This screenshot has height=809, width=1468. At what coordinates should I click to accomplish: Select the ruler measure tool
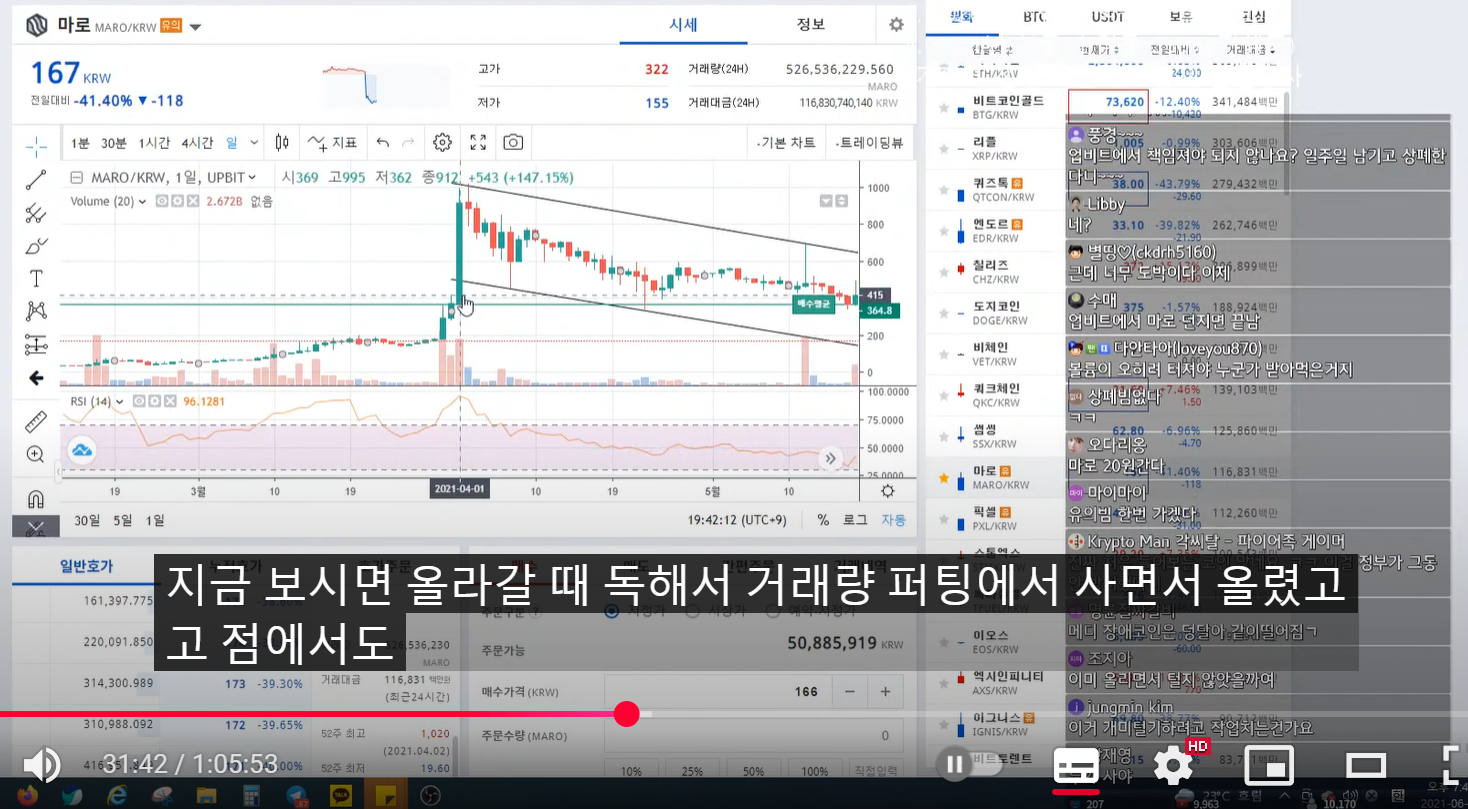[x=36, y=421]
